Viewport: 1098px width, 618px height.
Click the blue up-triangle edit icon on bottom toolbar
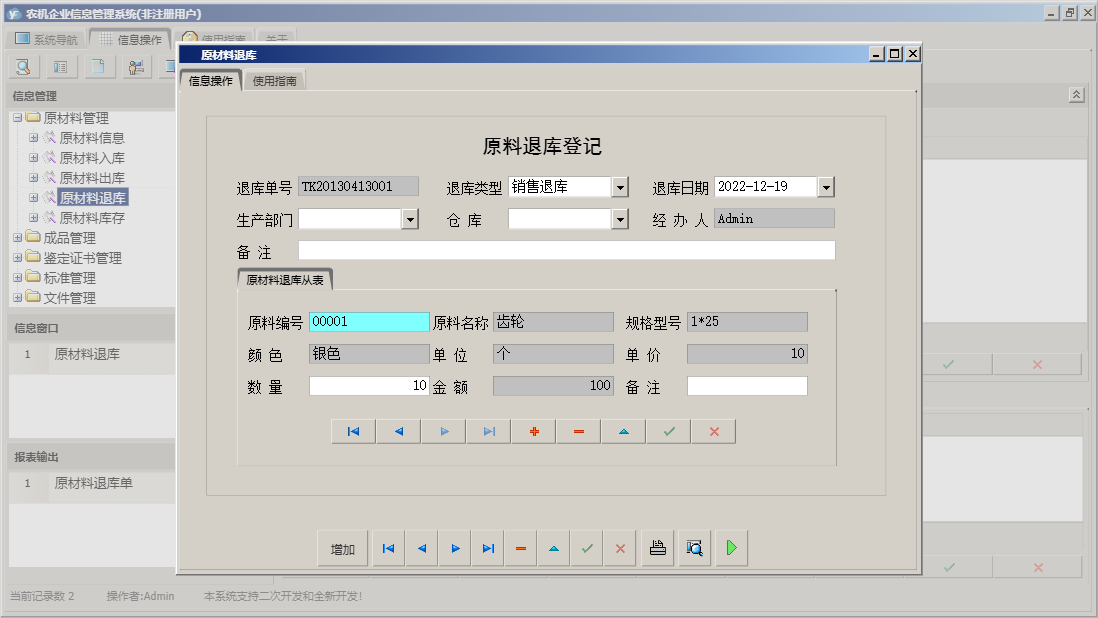(x=553, y=548)
